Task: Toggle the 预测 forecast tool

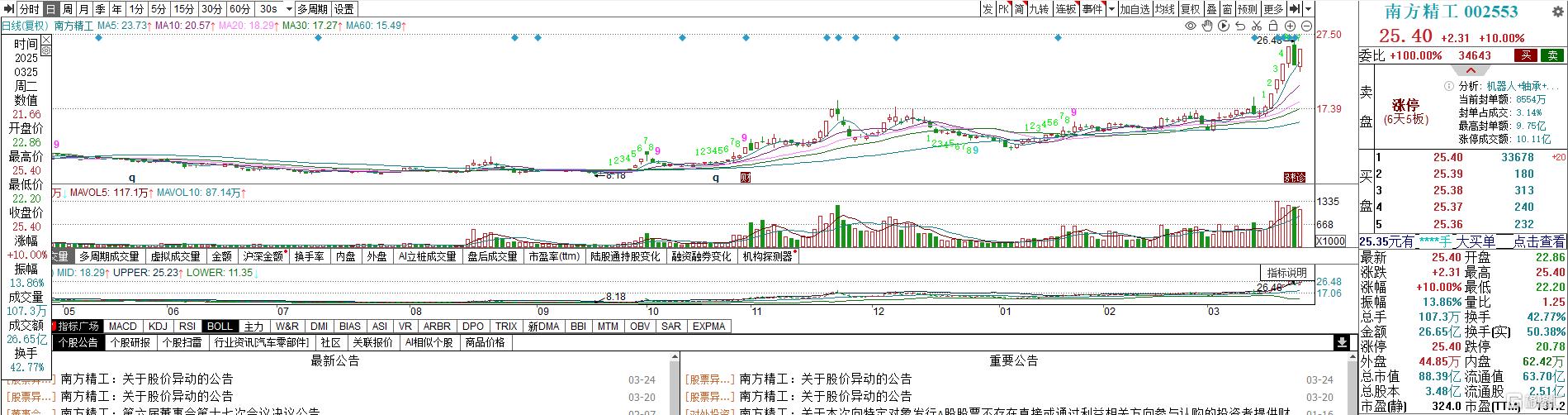Action: point(1248,9)
